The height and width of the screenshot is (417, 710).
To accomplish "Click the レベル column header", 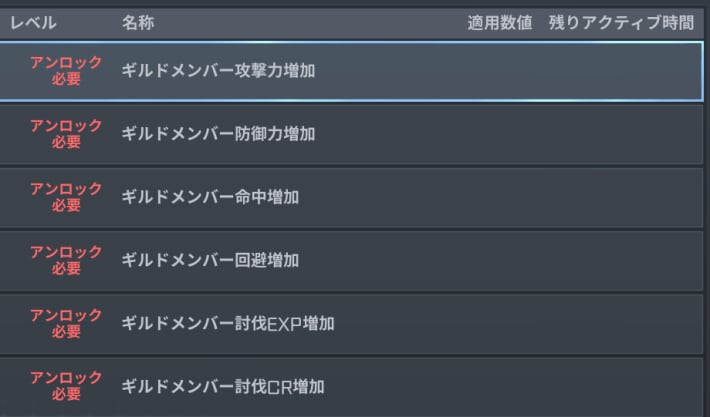I will click(33, 22).
